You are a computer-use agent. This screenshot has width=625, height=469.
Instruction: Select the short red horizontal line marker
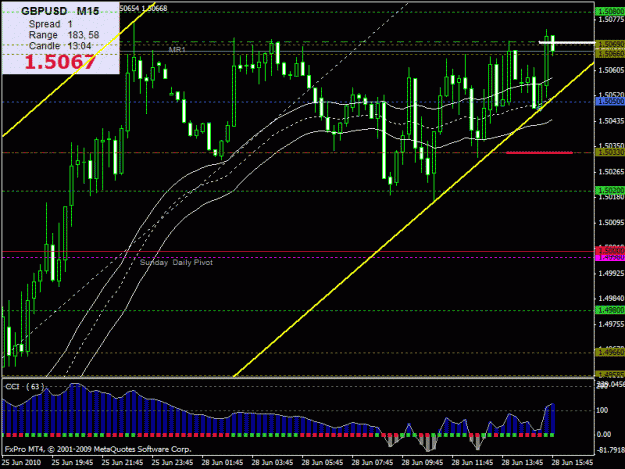pos(539,152)
